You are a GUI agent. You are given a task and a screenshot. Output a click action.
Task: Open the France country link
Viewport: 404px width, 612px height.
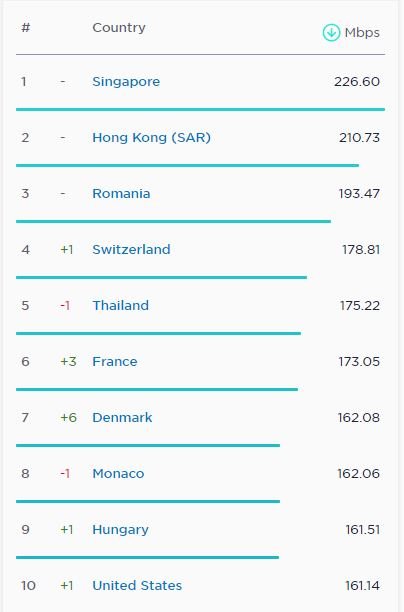(x=115, y=361)
